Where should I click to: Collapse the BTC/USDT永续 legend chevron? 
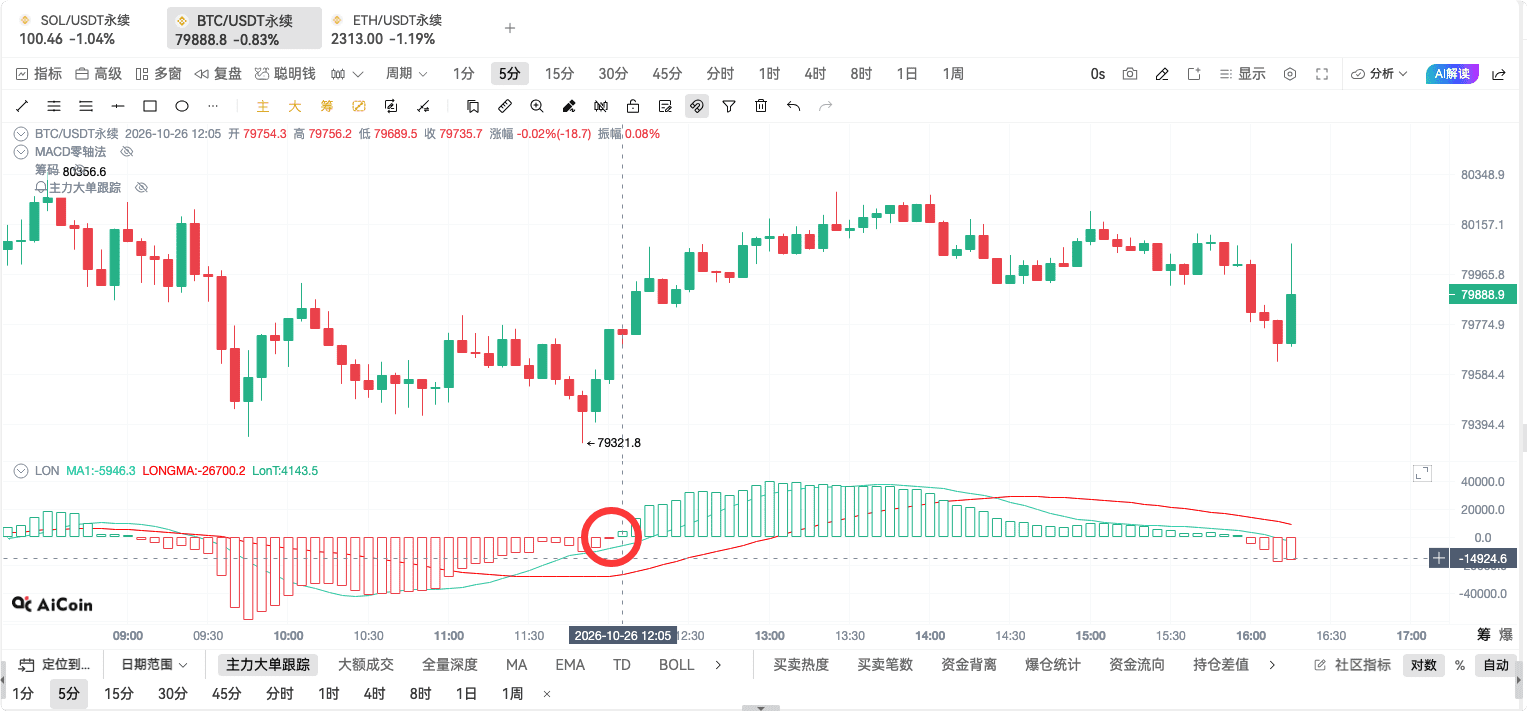click(x=21, y=134)
